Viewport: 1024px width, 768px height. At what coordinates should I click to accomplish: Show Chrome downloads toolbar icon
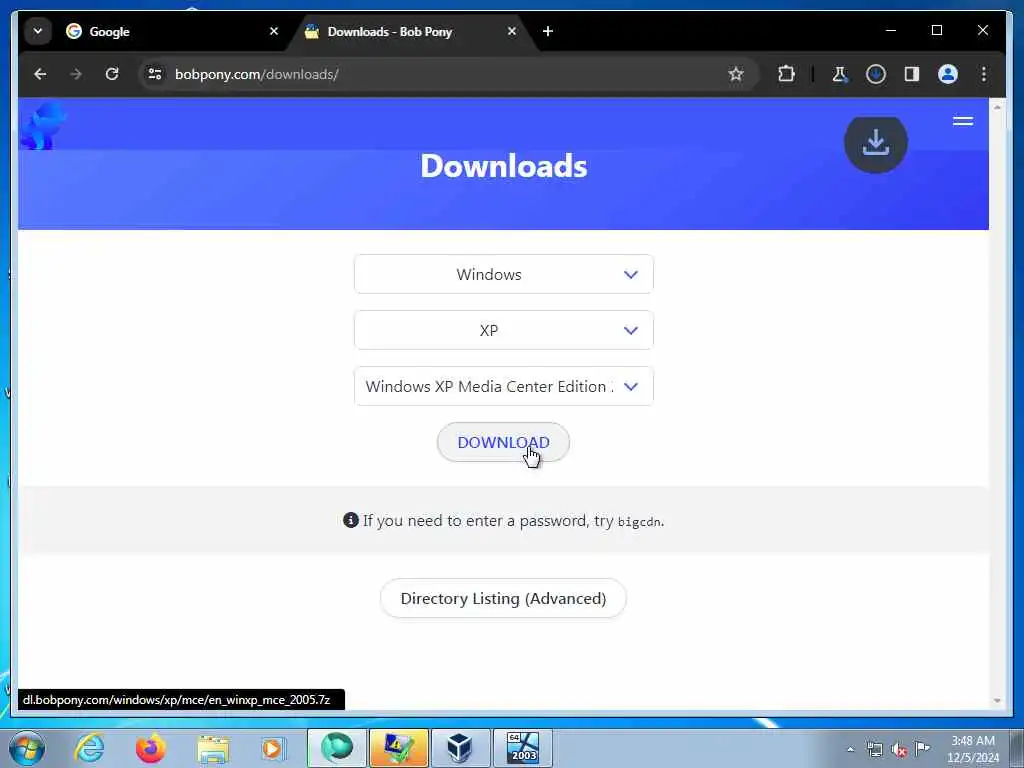coord(876,74)
